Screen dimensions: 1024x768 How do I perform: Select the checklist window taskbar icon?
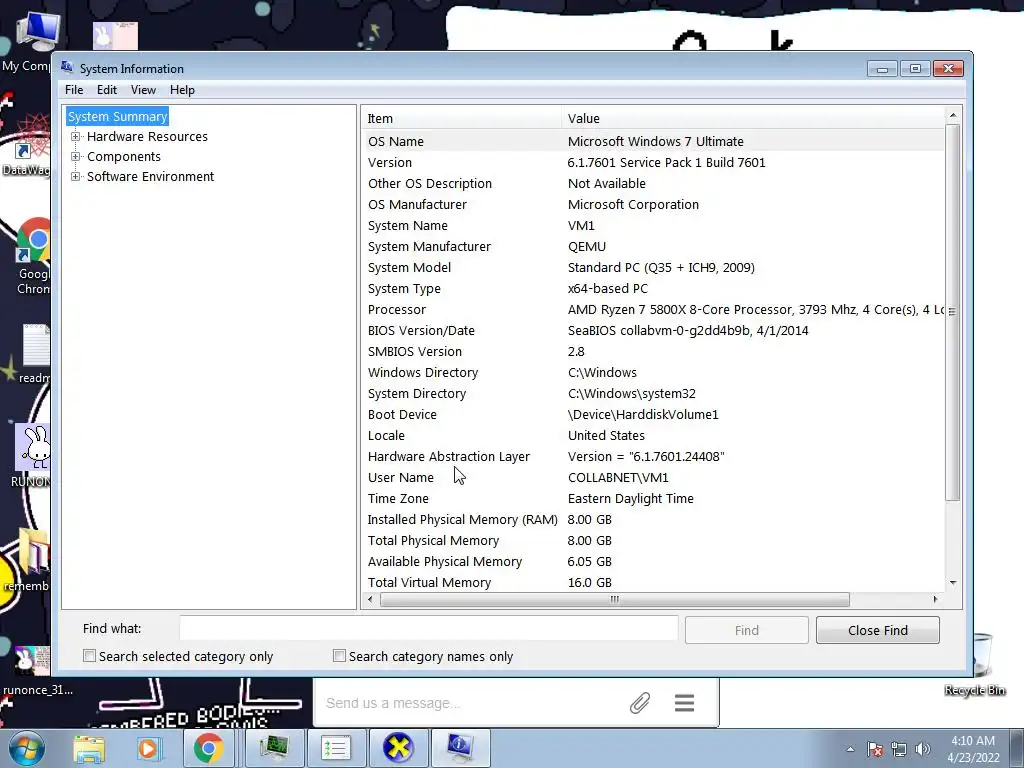click(336, 748)
